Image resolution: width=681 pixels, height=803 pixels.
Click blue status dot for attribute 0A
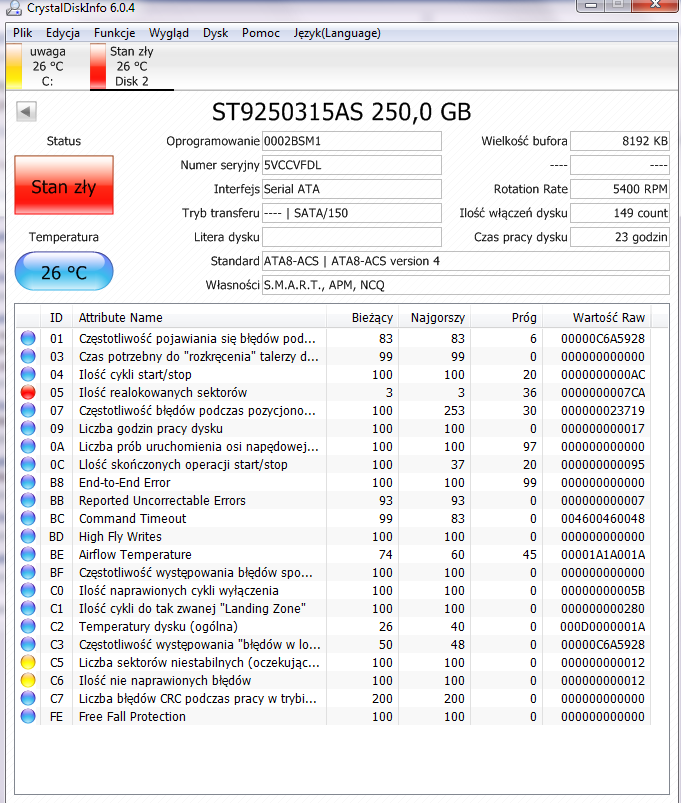point(28,446)
